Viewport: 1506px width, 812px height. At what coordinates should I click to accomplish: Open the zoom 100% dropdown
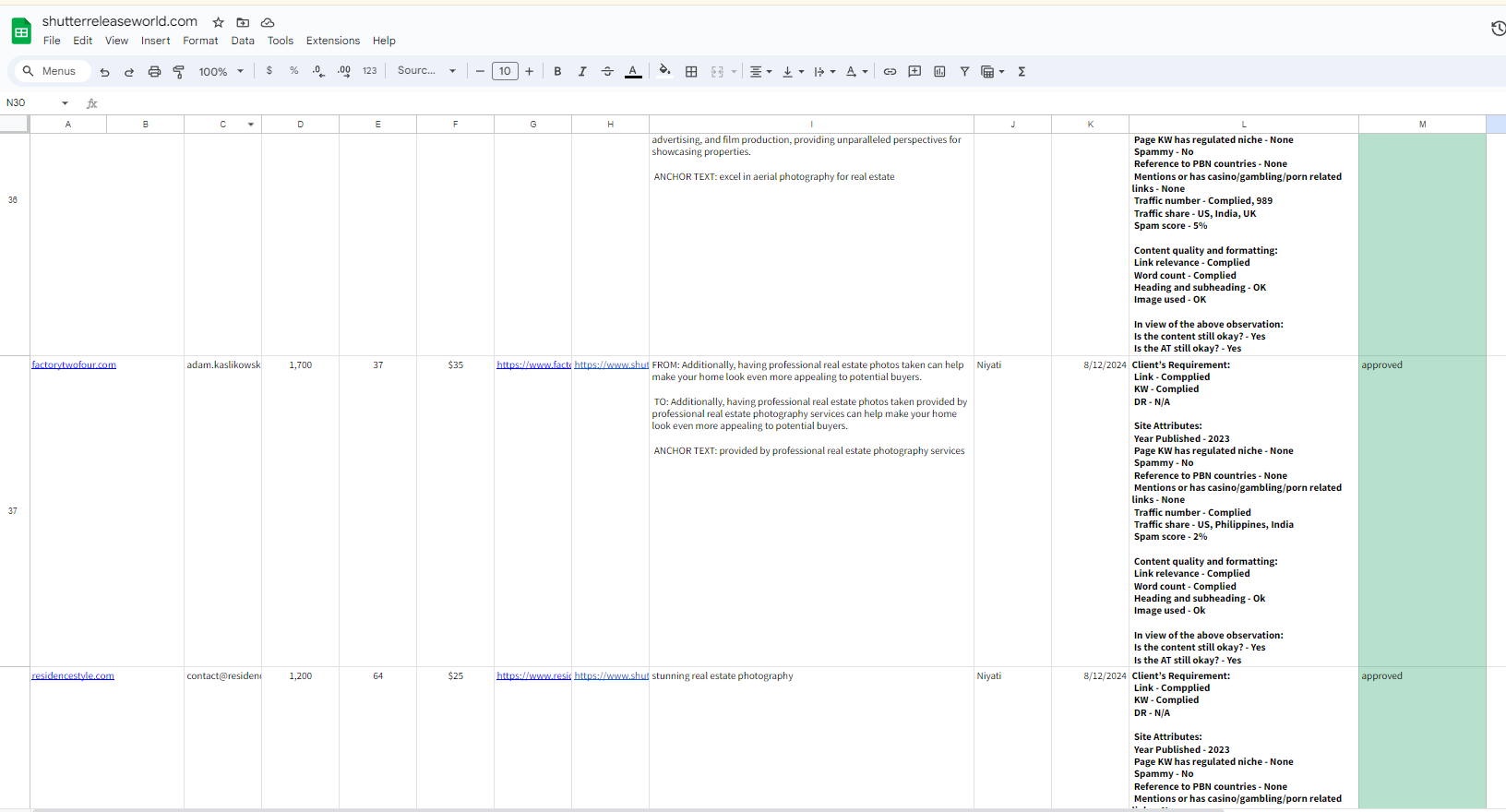[x=221, y=71]
